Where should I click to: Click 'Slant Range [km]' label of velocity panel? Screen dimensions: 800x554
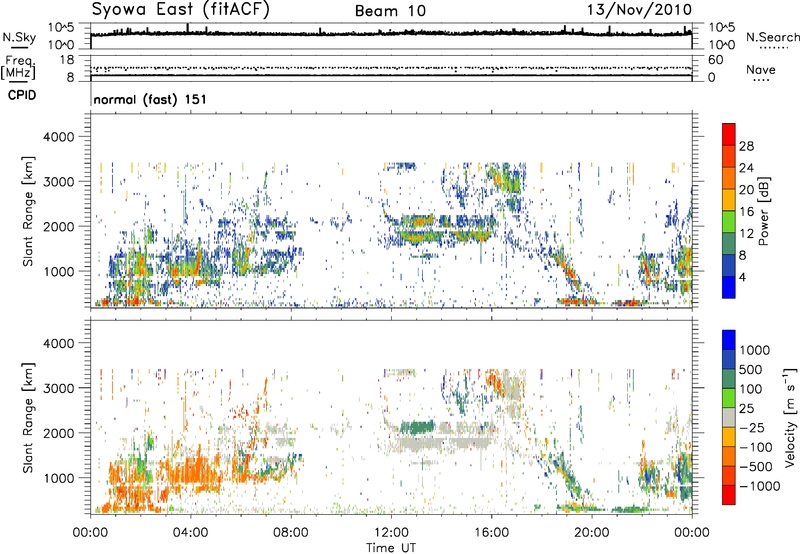tap(28, 417)
